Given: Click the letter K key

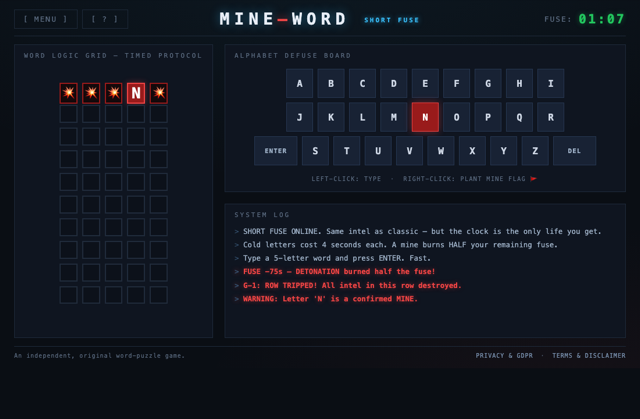Looking at the screenshot, I should [331, 117].
